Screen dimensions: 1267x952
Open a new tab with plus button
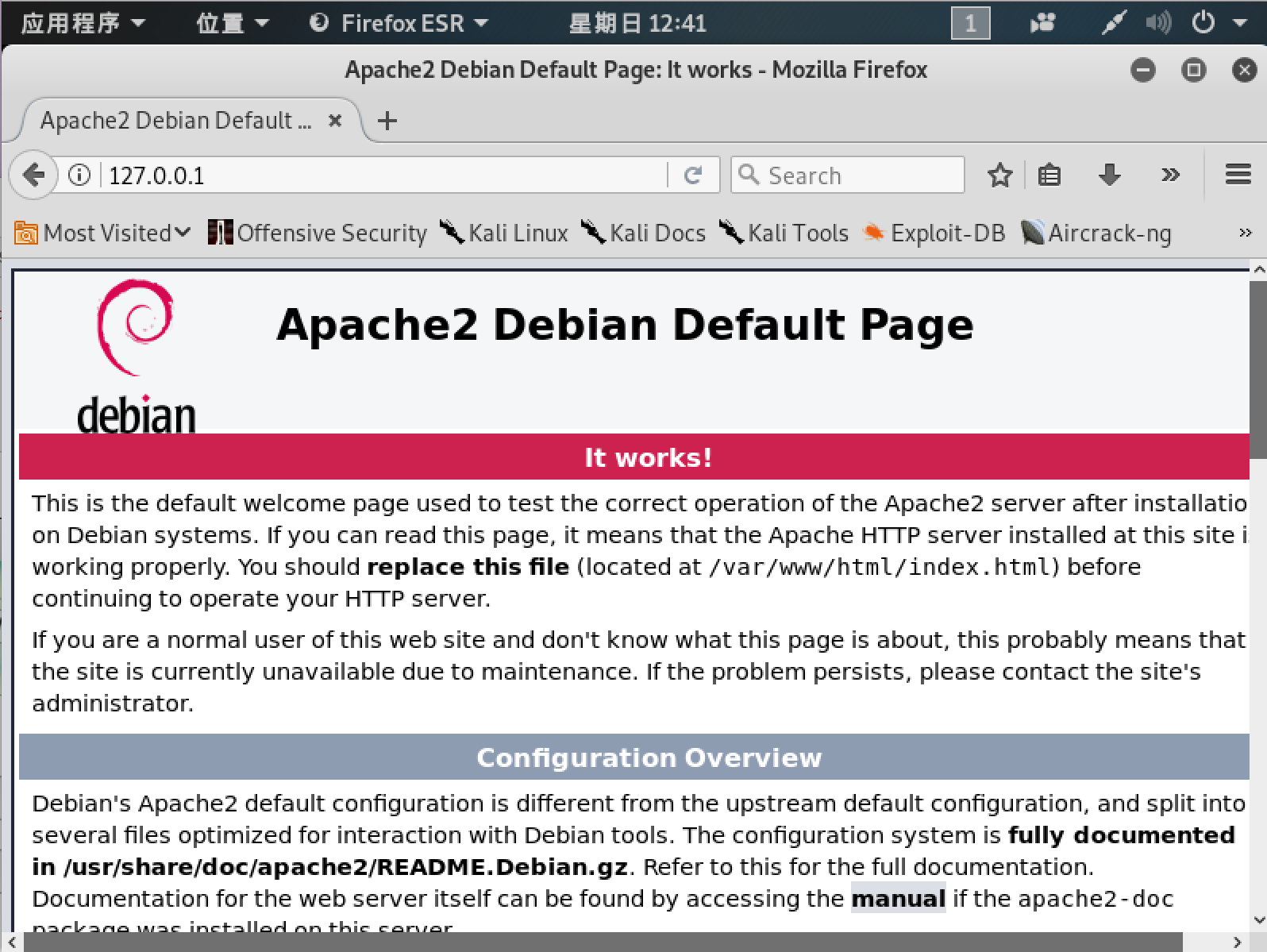pos(387,121)
